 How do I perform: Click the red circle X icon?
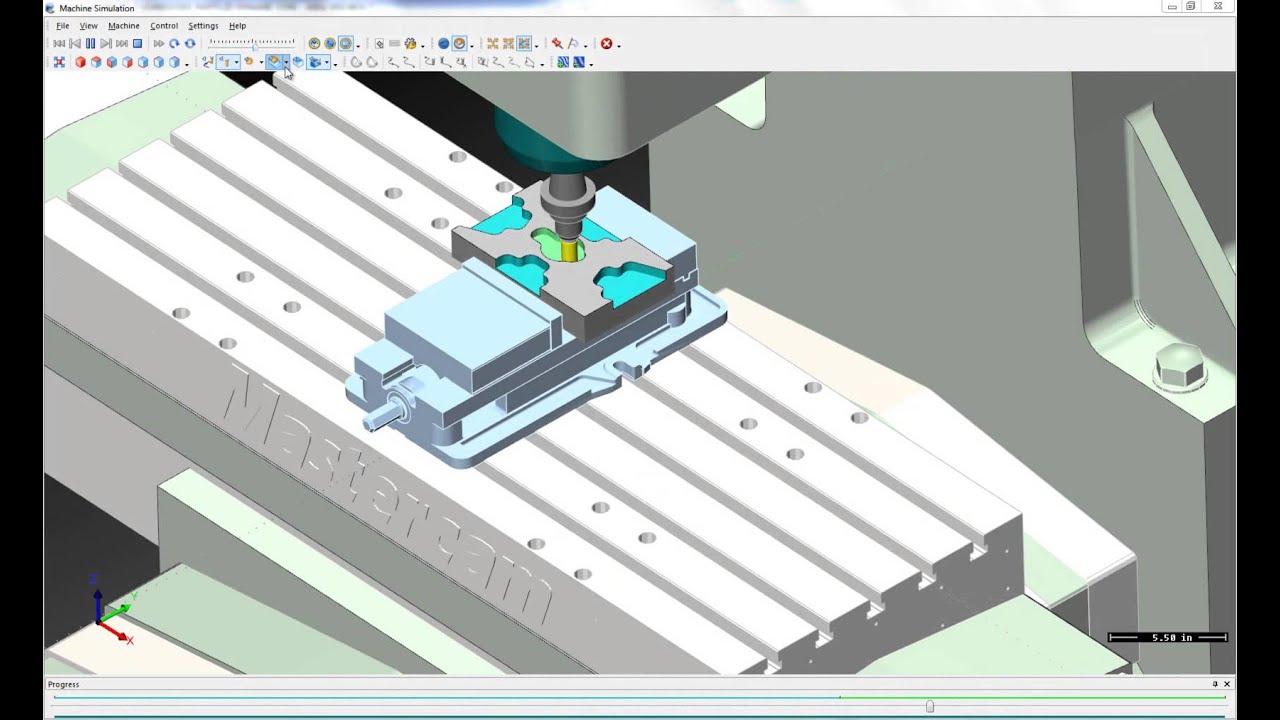pyautogui.click(x=606, y=44)
